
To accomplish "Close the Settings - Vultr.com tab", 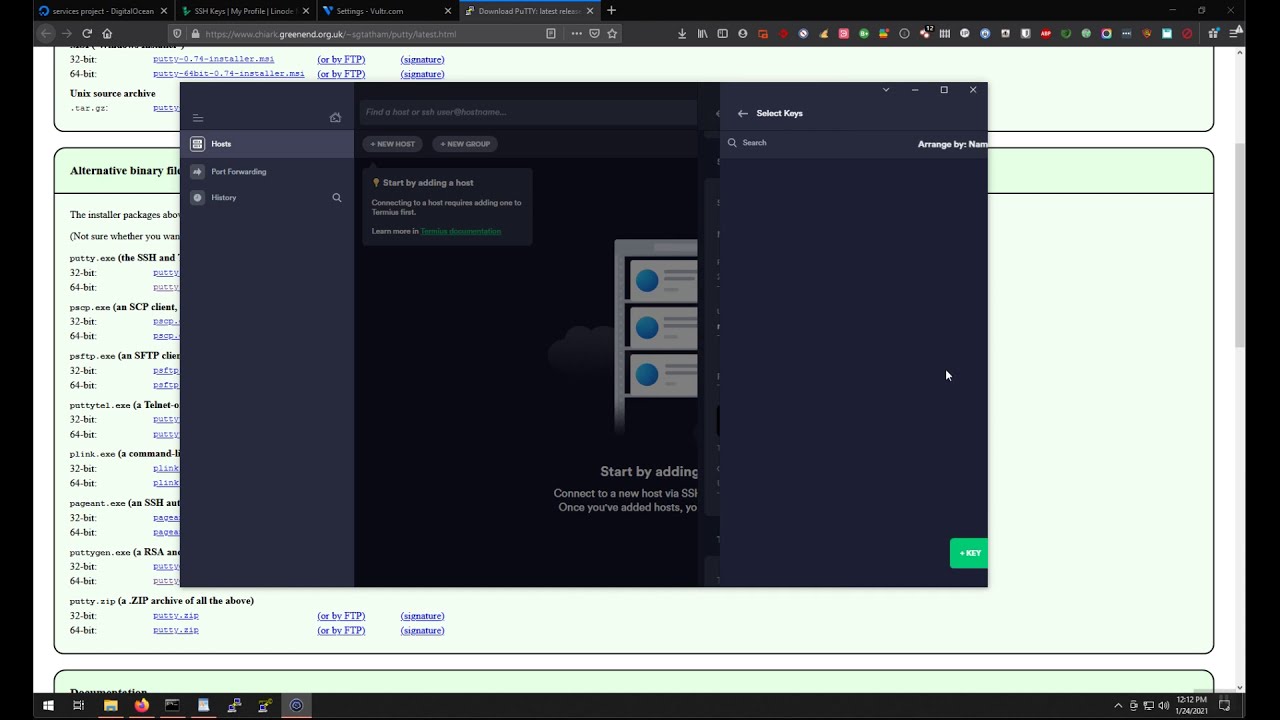I will 448,11.
